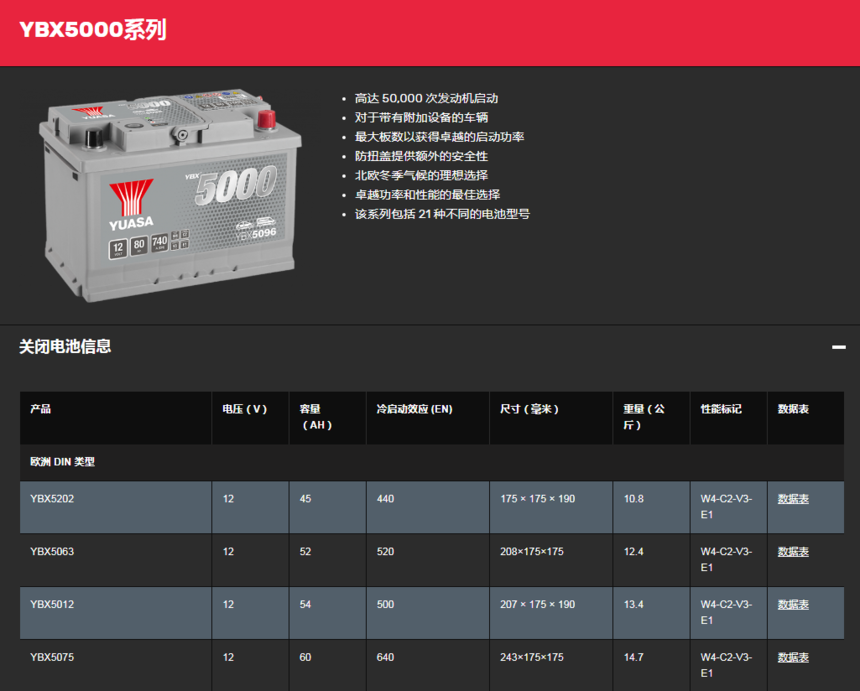Screen dimensions: 860x691
Task: Open the YUASA YBX5096 battery product image
Action: [170, 195]
